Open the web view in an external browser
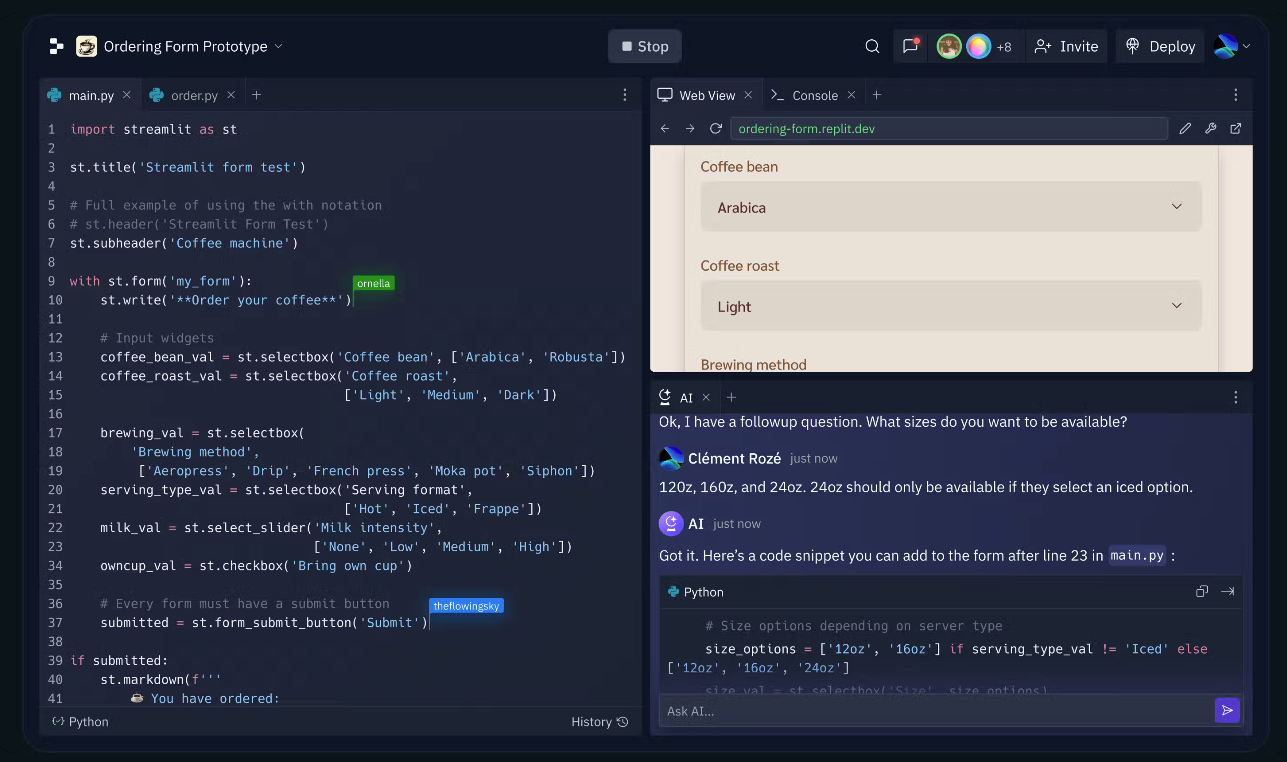The height and width of the screenshot is (762, 1287). pyautogui.click(x=1236, y=128)
